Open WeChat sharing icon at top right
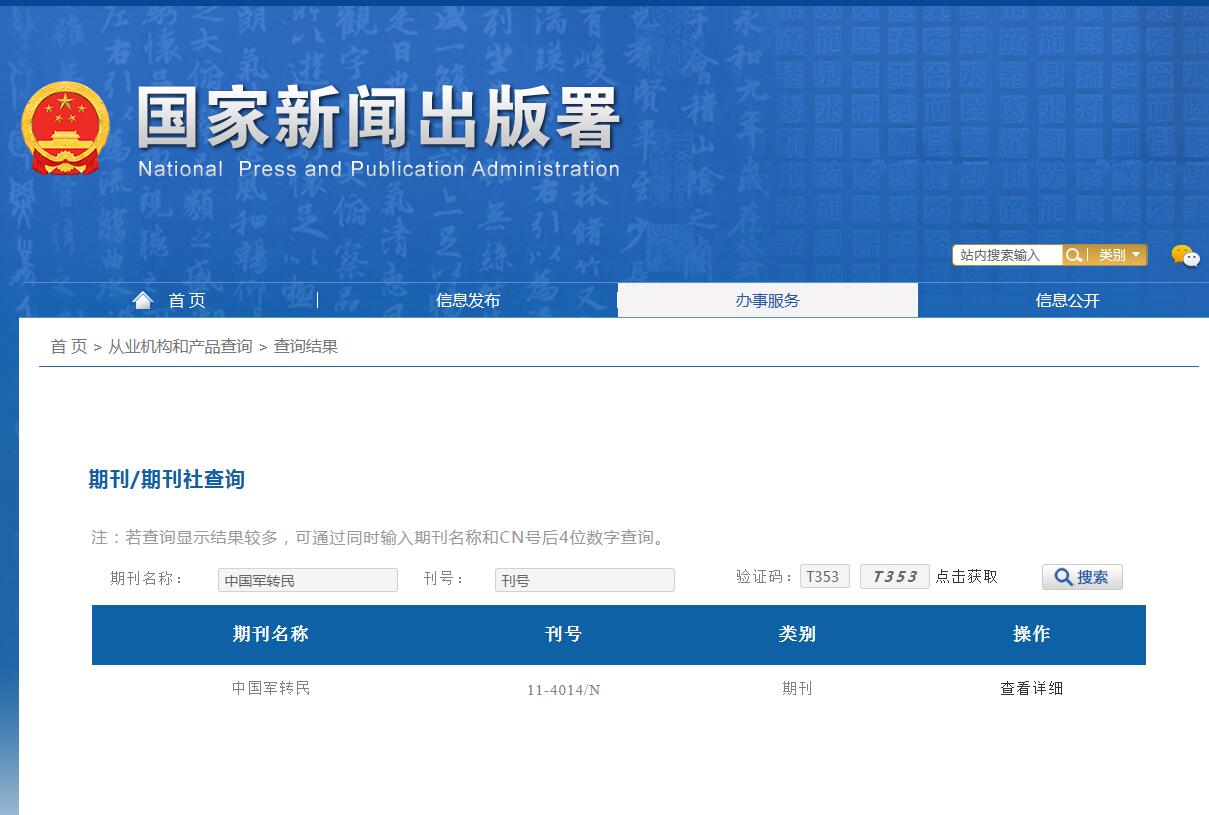Screen dimensions: 1209x815 click(x=1185, y=257)
